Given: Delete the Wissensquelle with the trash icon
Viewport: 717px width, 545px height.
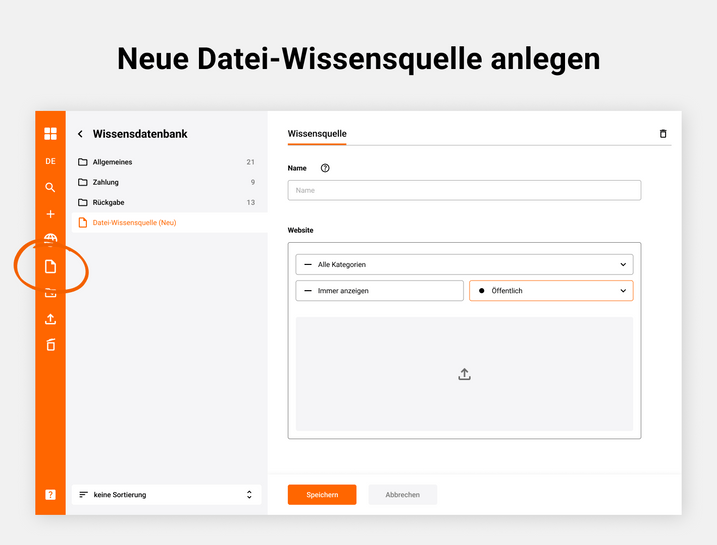Looking at the screenshot, I should click(x=663, y=134).
